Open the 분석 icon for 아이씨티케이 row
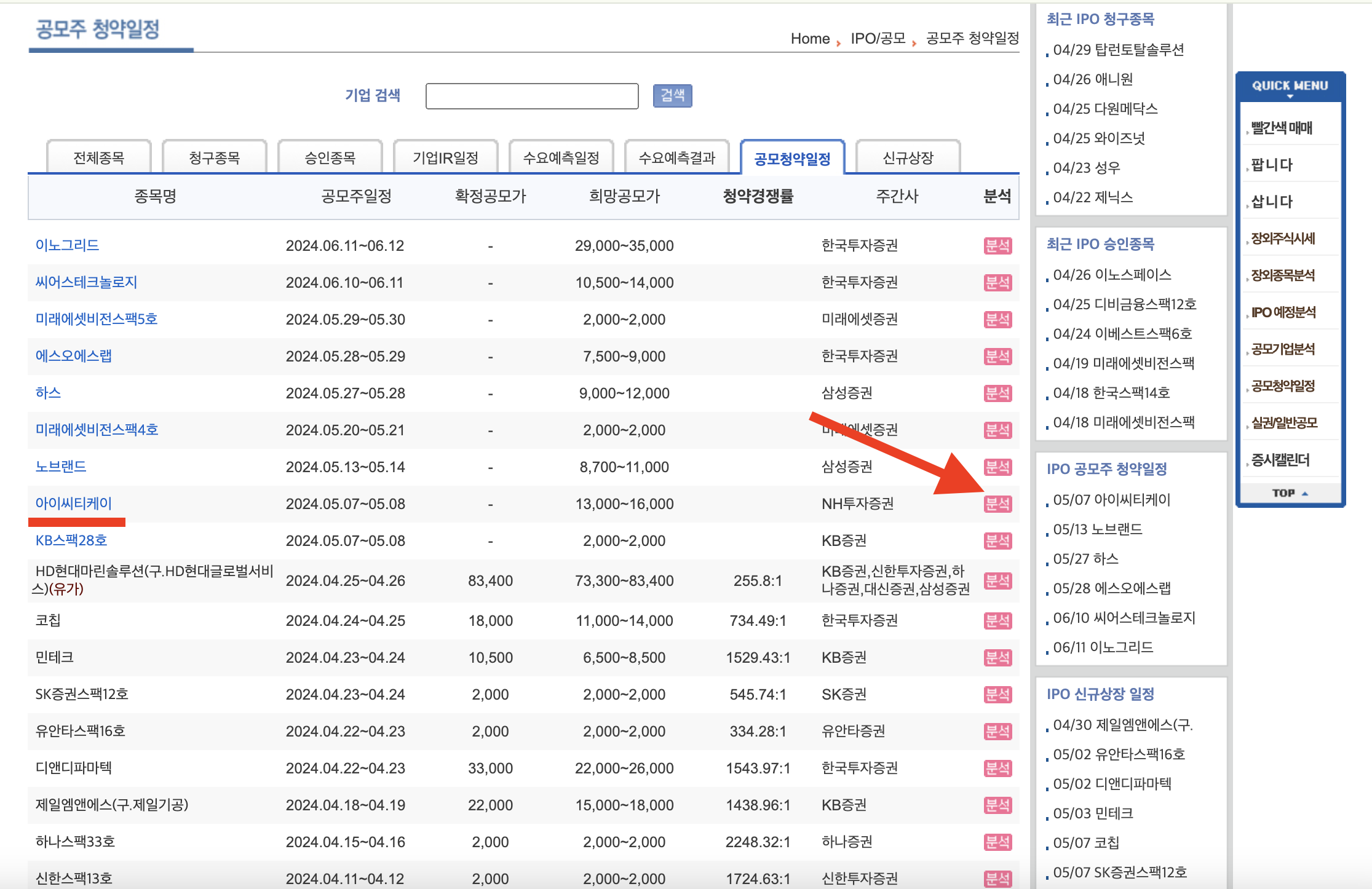The width and height of the screenshot is (1372, 889). (997, 504)
